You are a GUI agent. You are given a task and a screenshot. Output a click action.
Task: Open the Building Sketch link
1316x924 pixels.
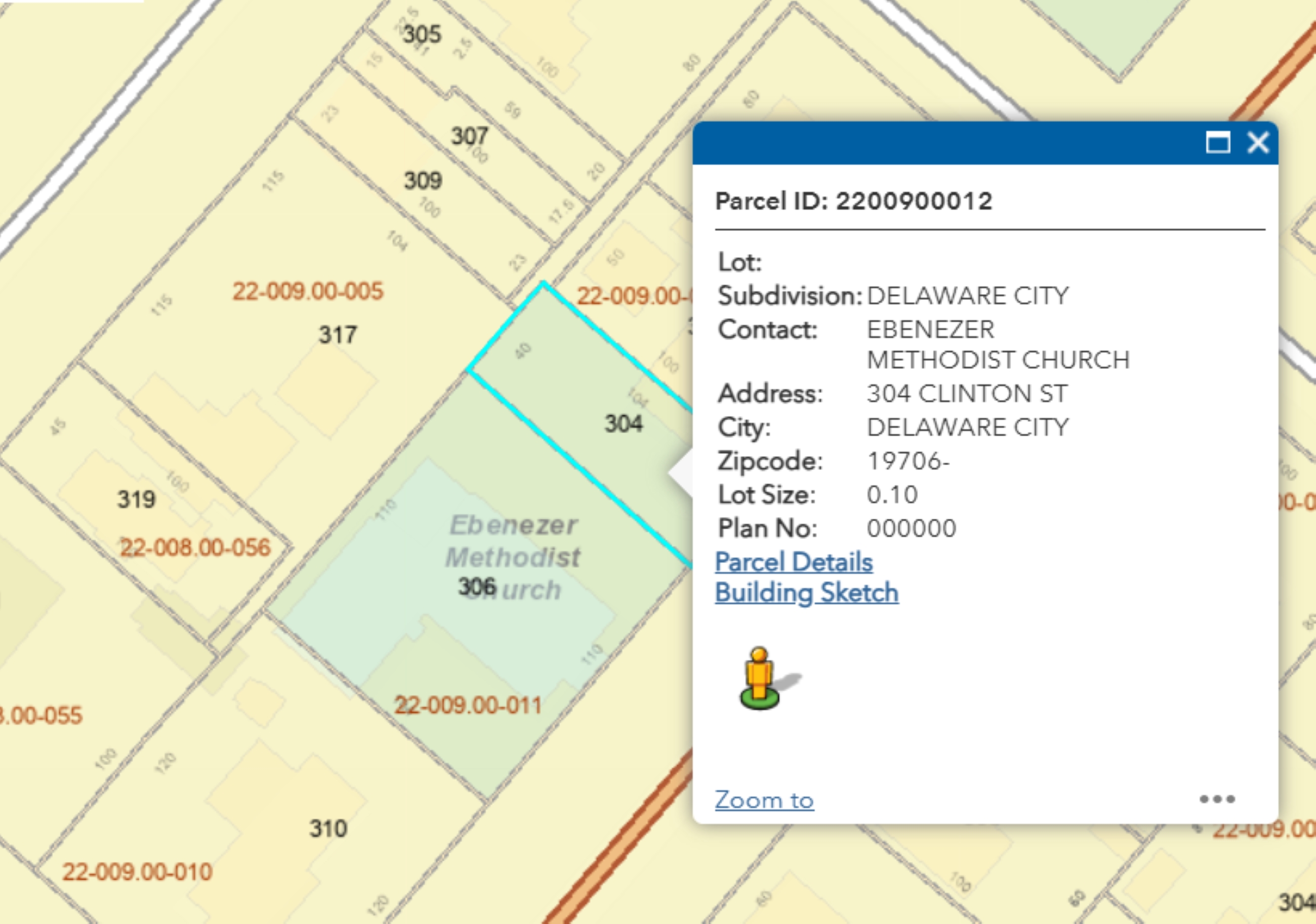point(806,593)
